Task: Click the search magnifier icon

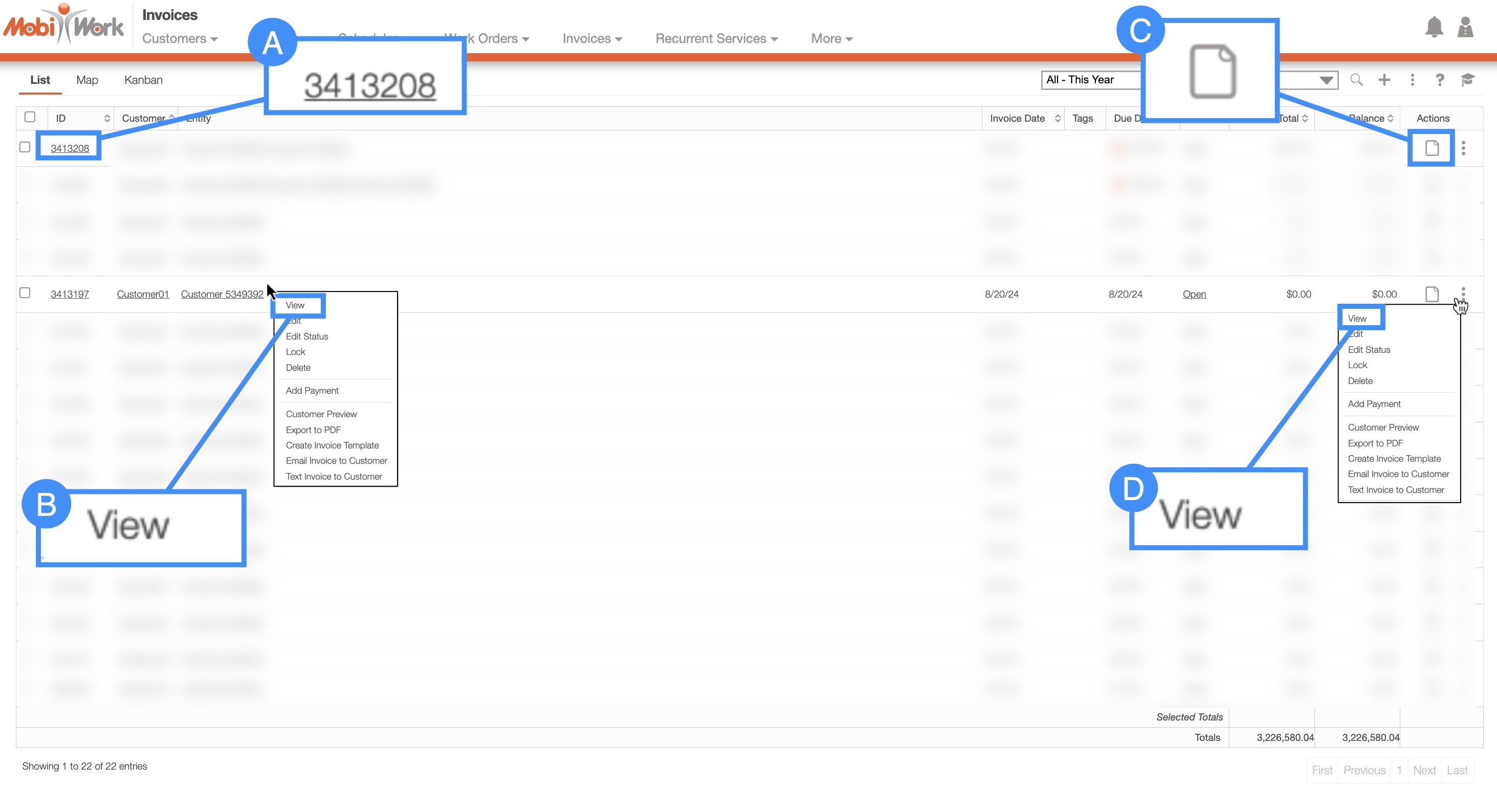Action: coord(1356,80)
